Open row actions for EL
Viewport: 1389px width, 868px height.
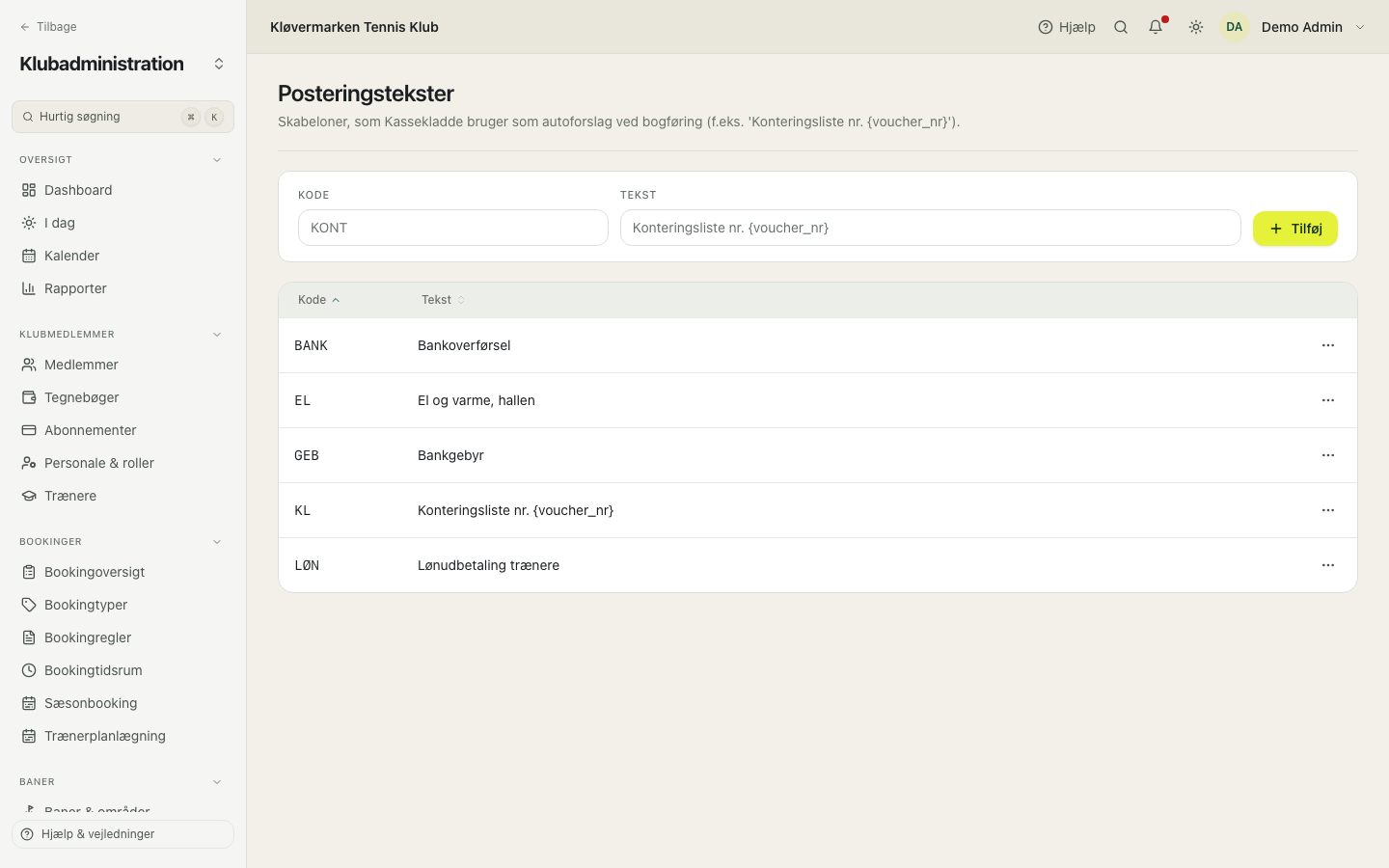coord(1328,400)
